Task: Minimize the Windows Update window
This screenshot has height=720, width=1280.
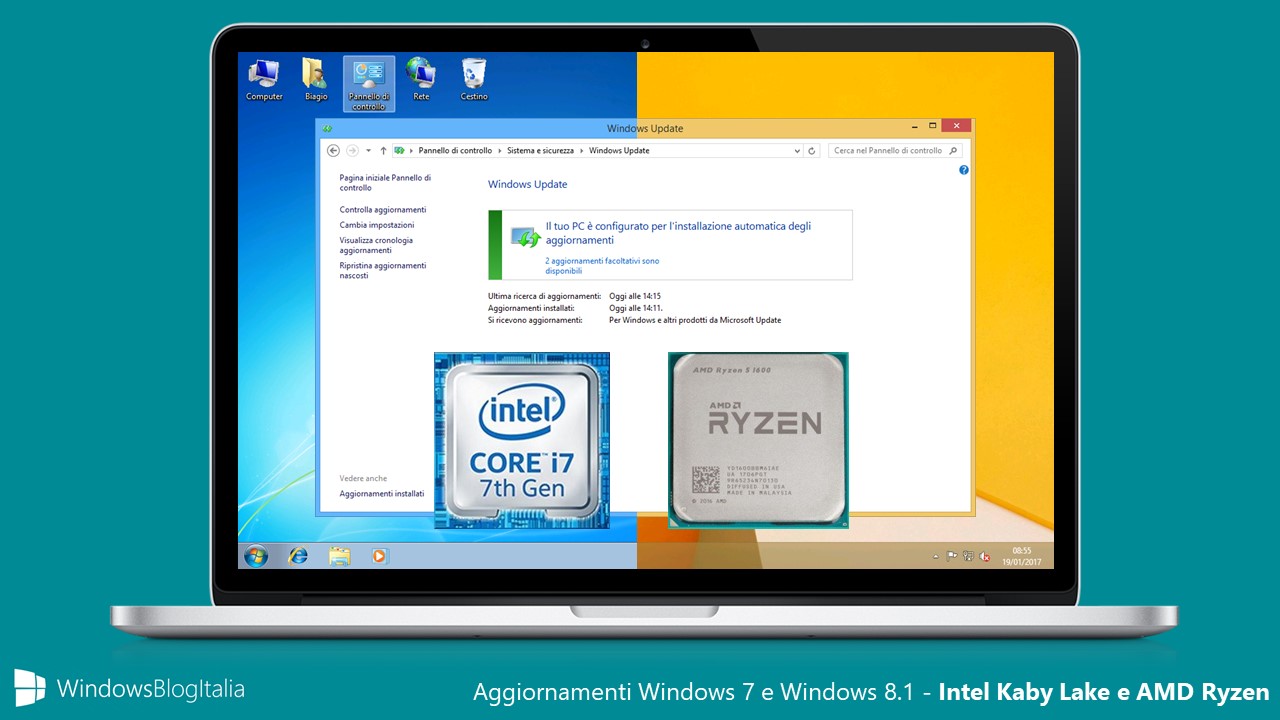Action: (914, 126)
